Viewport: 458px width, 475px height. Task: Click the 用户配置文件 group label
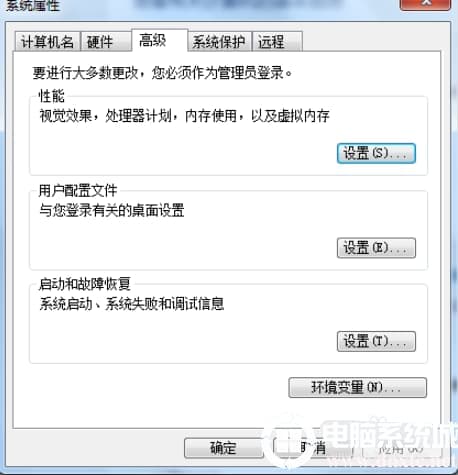[x=78, y=191]
